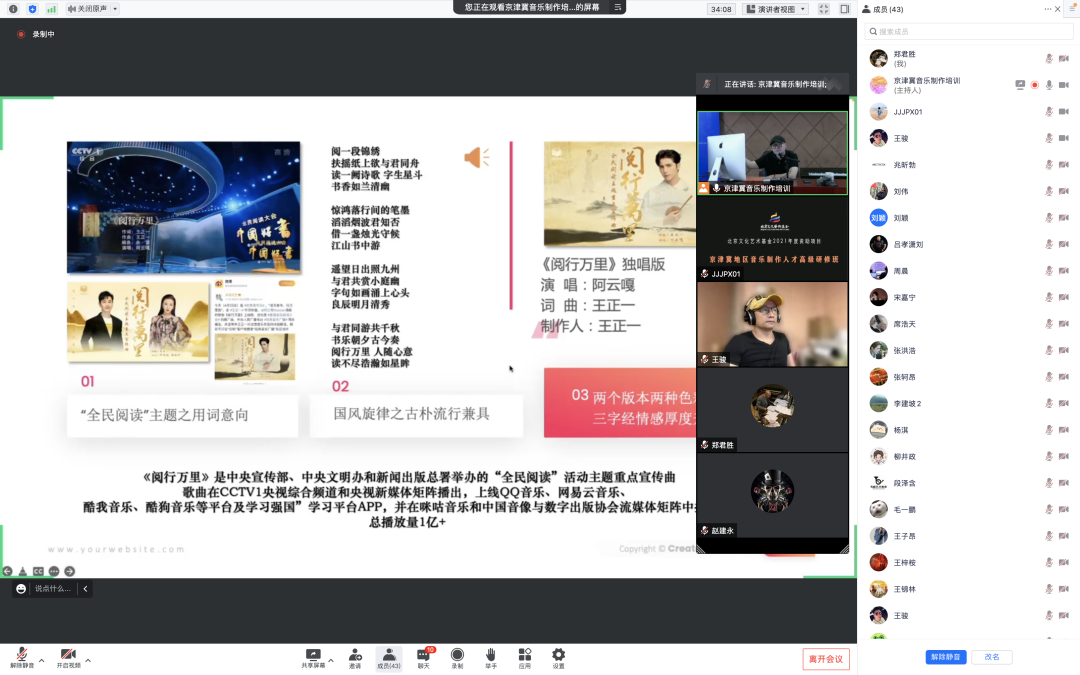
Task: Open the emoji reaction smiley icon
Action: point(21,589)
